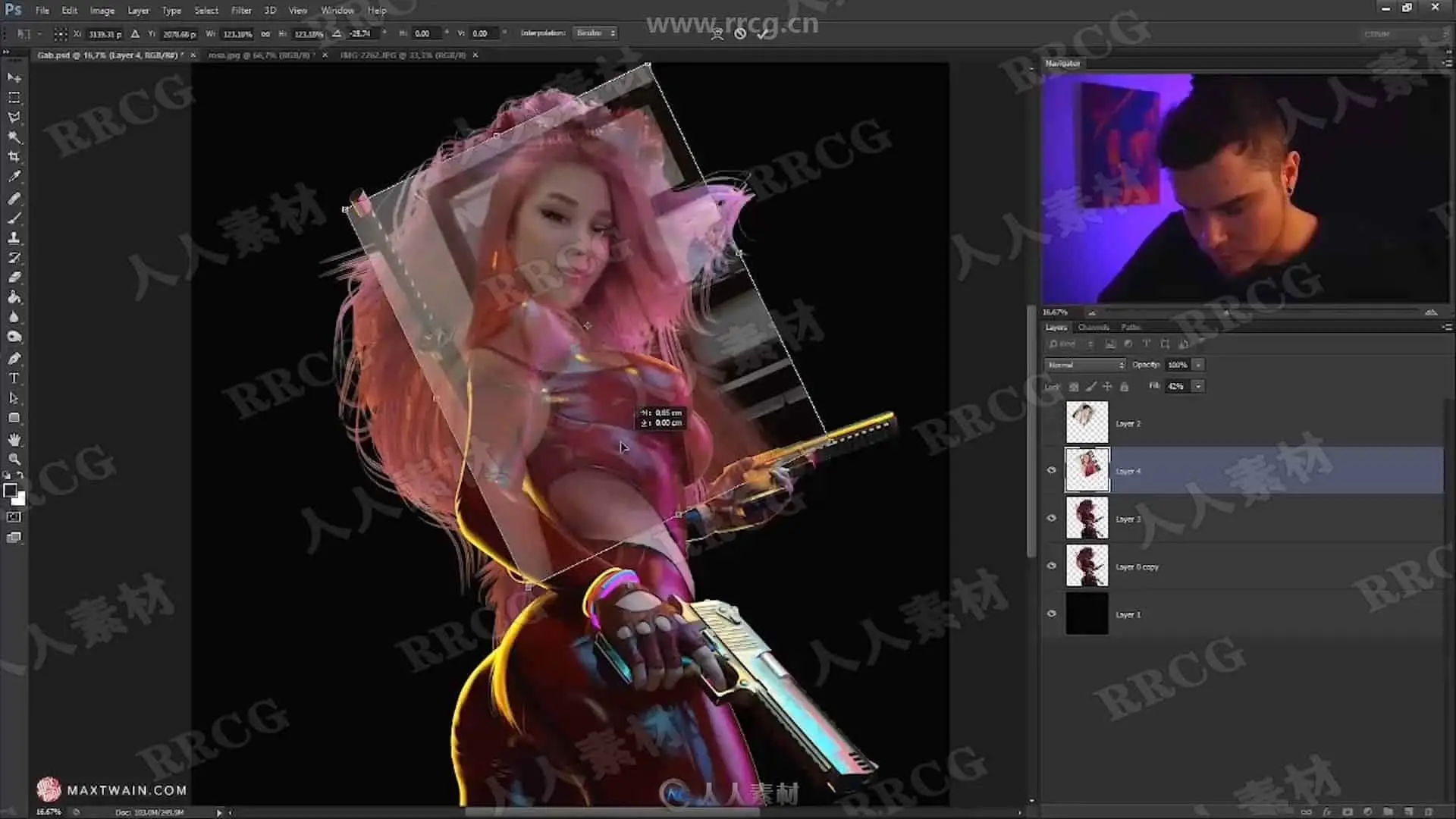Open the Select menu
This screenshot has height=819, width=1456.
pyautogui.click(x=206, y=11)
